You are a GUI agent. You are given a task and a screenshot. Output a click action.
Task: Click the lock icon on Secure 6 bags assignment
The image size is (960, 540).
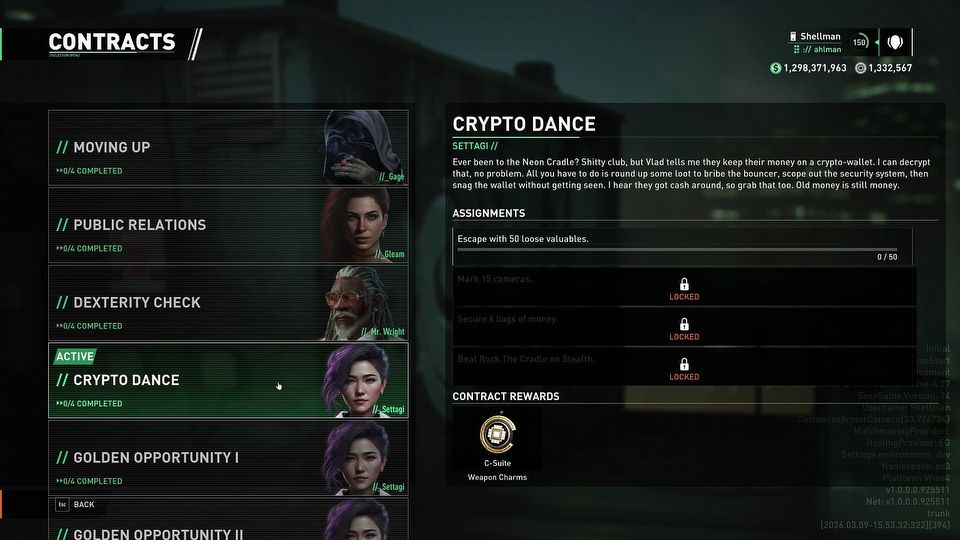(684, 324)
